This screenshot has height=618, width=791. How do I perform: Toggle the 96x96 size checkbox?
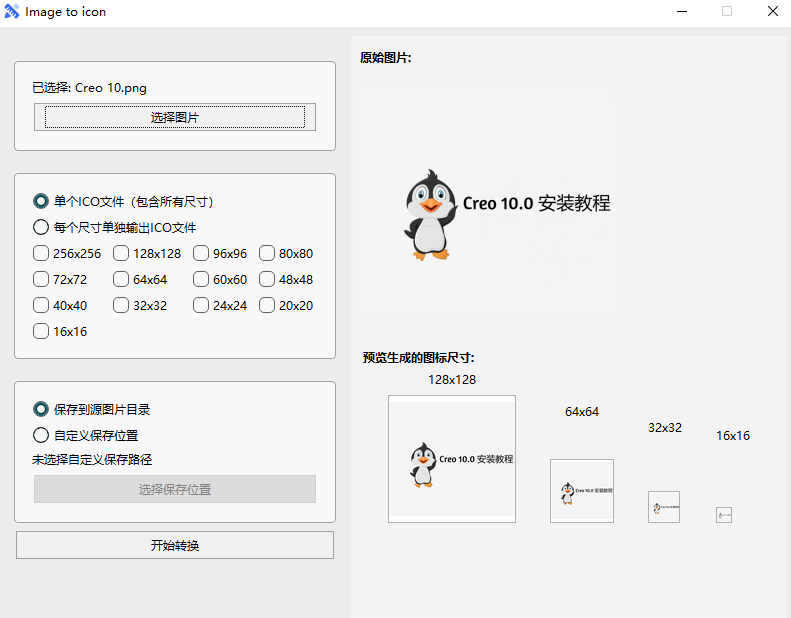pos(201,253)
